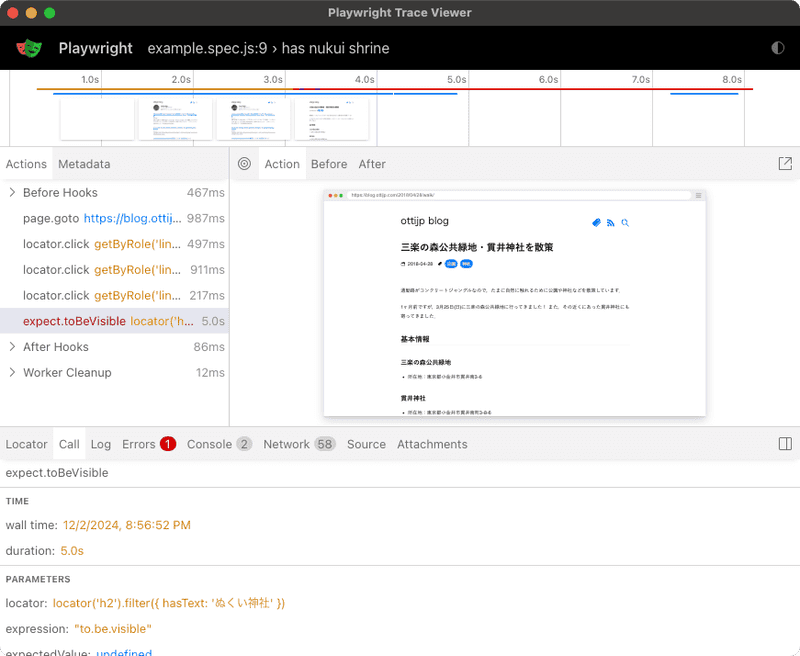Click the 5.0s timeline marker
Image resolution: width=800 pixels, height=656 pixels.
click(x=457, y=80)
